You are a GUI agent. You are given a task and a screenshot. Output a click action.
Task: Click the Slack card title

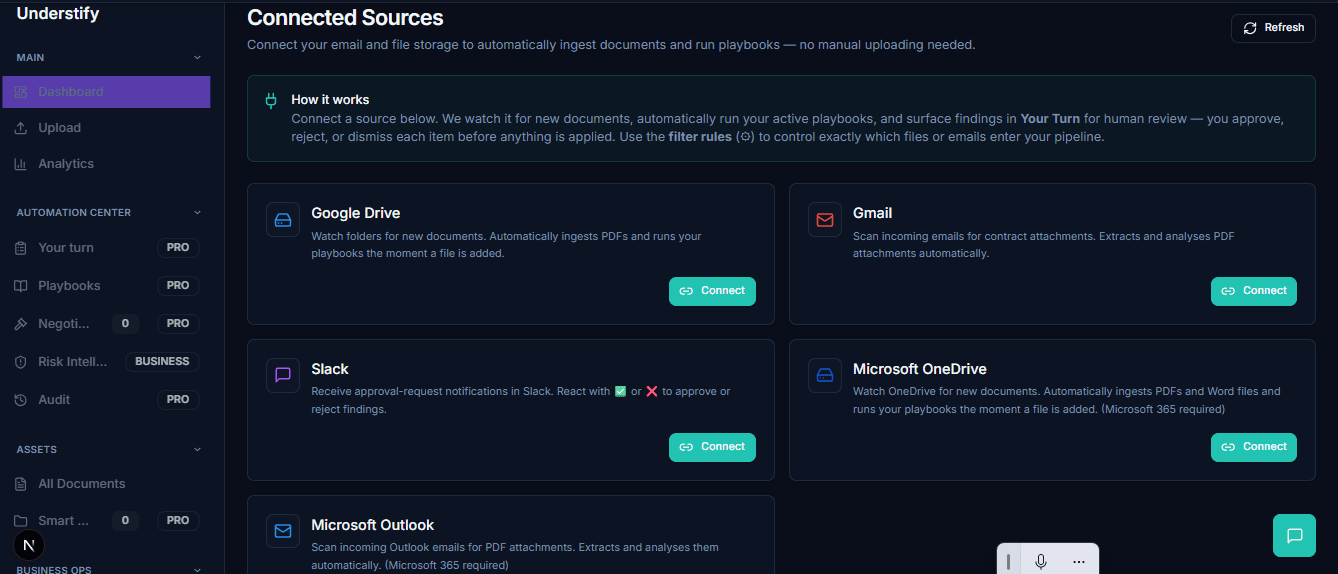pyautogui.click(x=330, y=369)
